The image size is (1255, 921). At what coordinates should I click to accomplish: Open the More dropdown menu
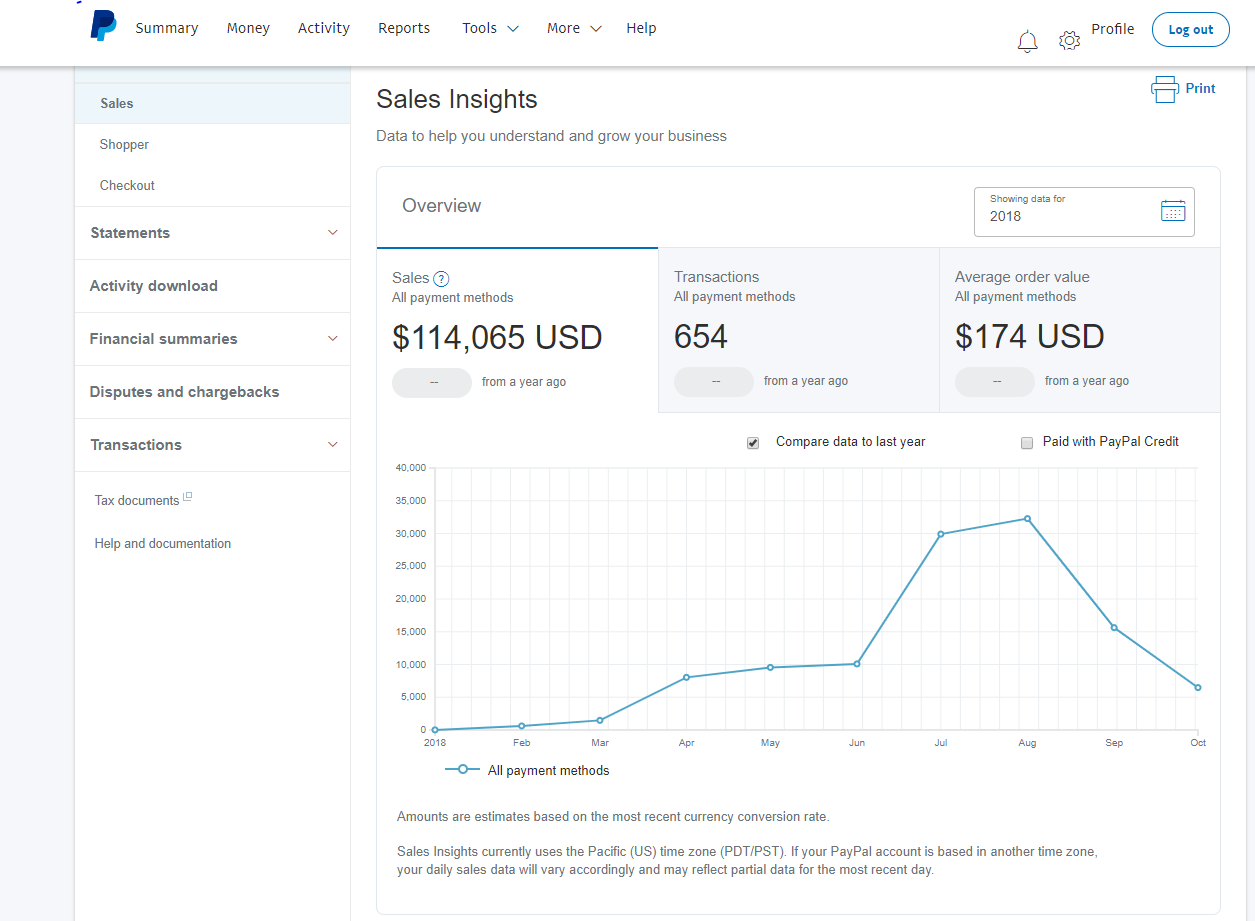coord(574,28)
